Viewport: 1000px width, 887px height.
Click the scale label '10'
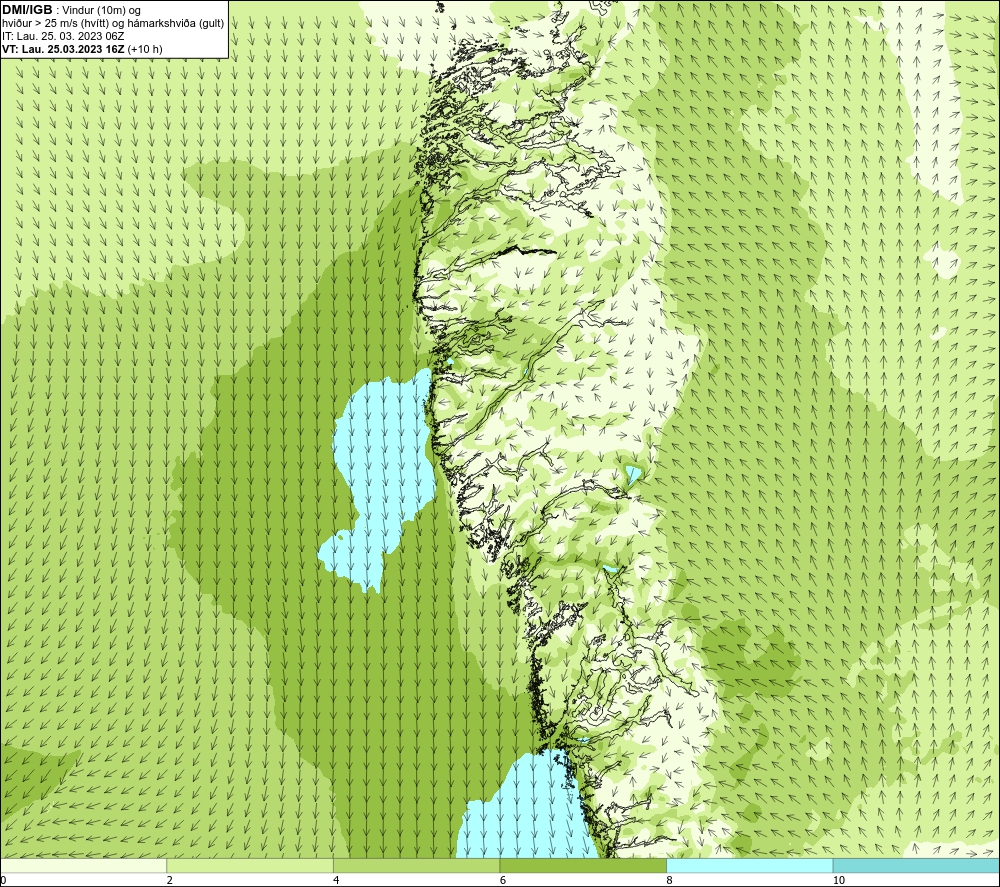point(839,880)
